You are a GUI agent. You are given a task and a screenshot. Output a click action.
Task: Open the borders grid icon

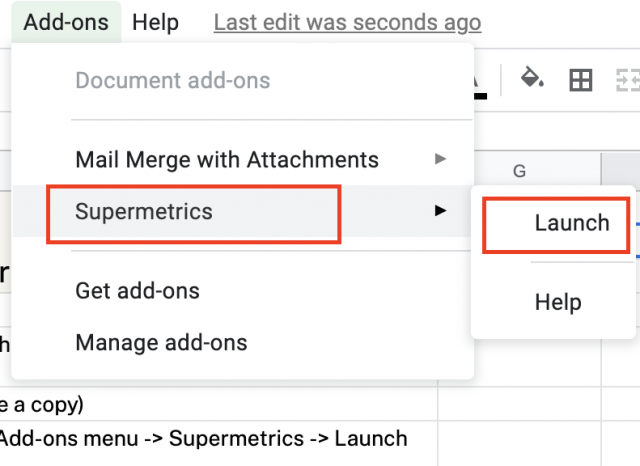click(x=580, y=80)
